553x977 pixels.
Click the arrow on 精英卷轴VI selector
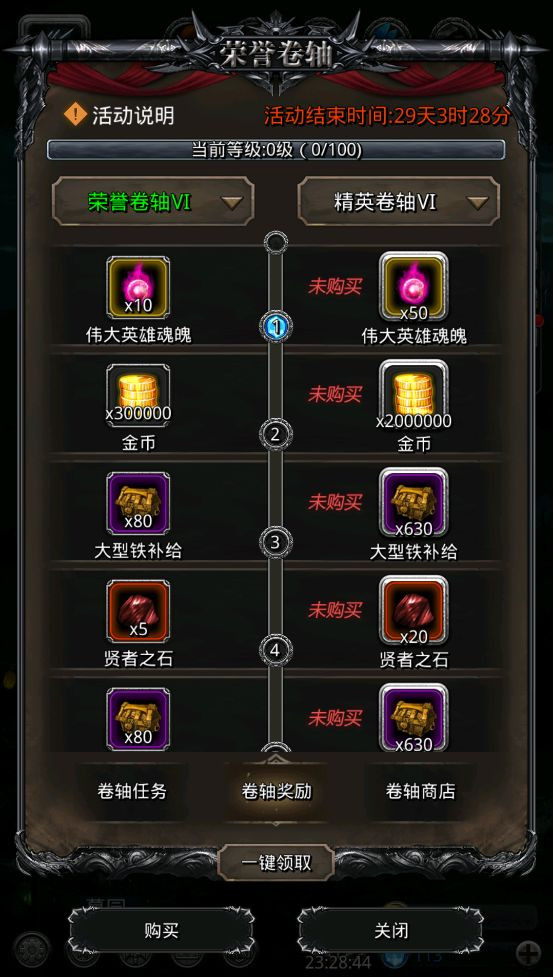click(x=477, y=203)
